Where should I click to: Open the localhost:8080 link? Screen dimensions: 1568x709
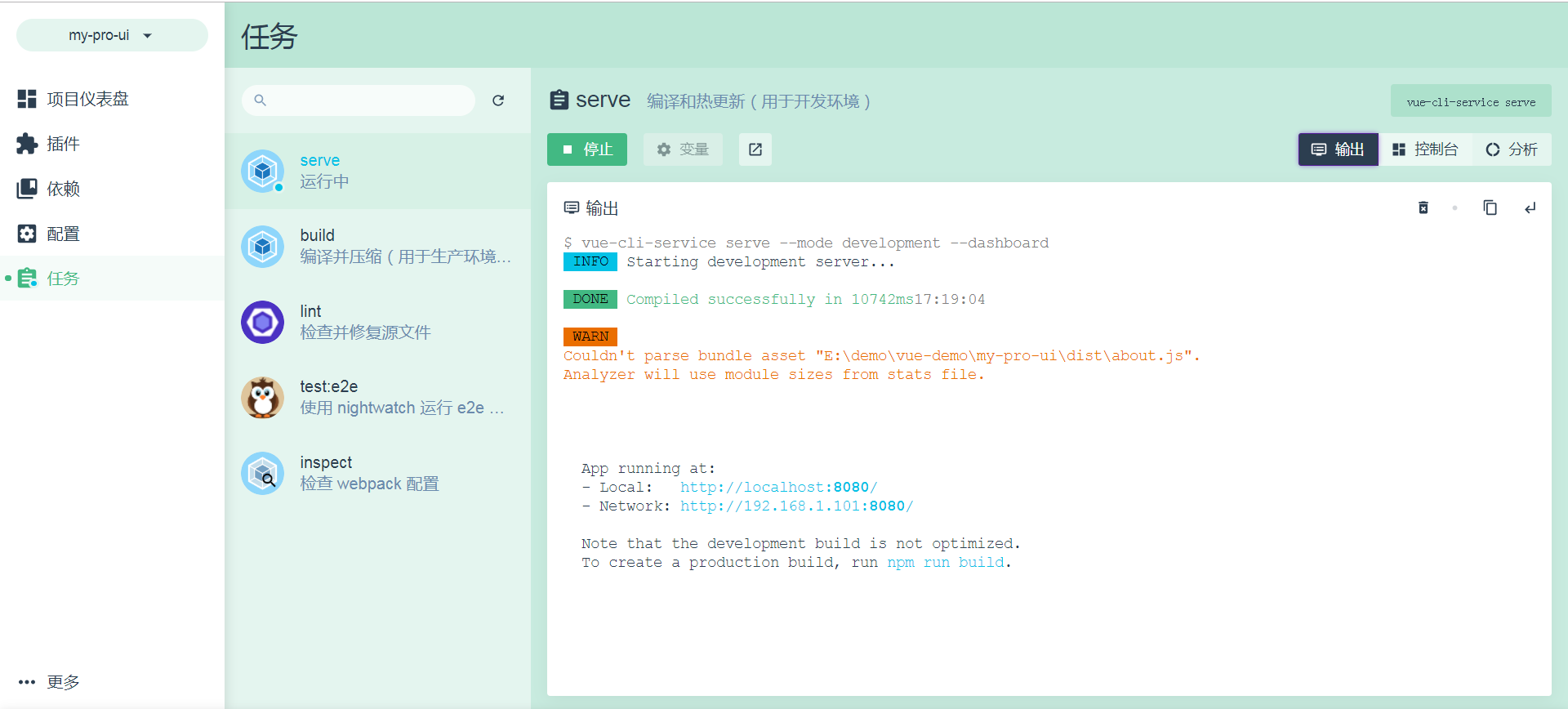778,487
